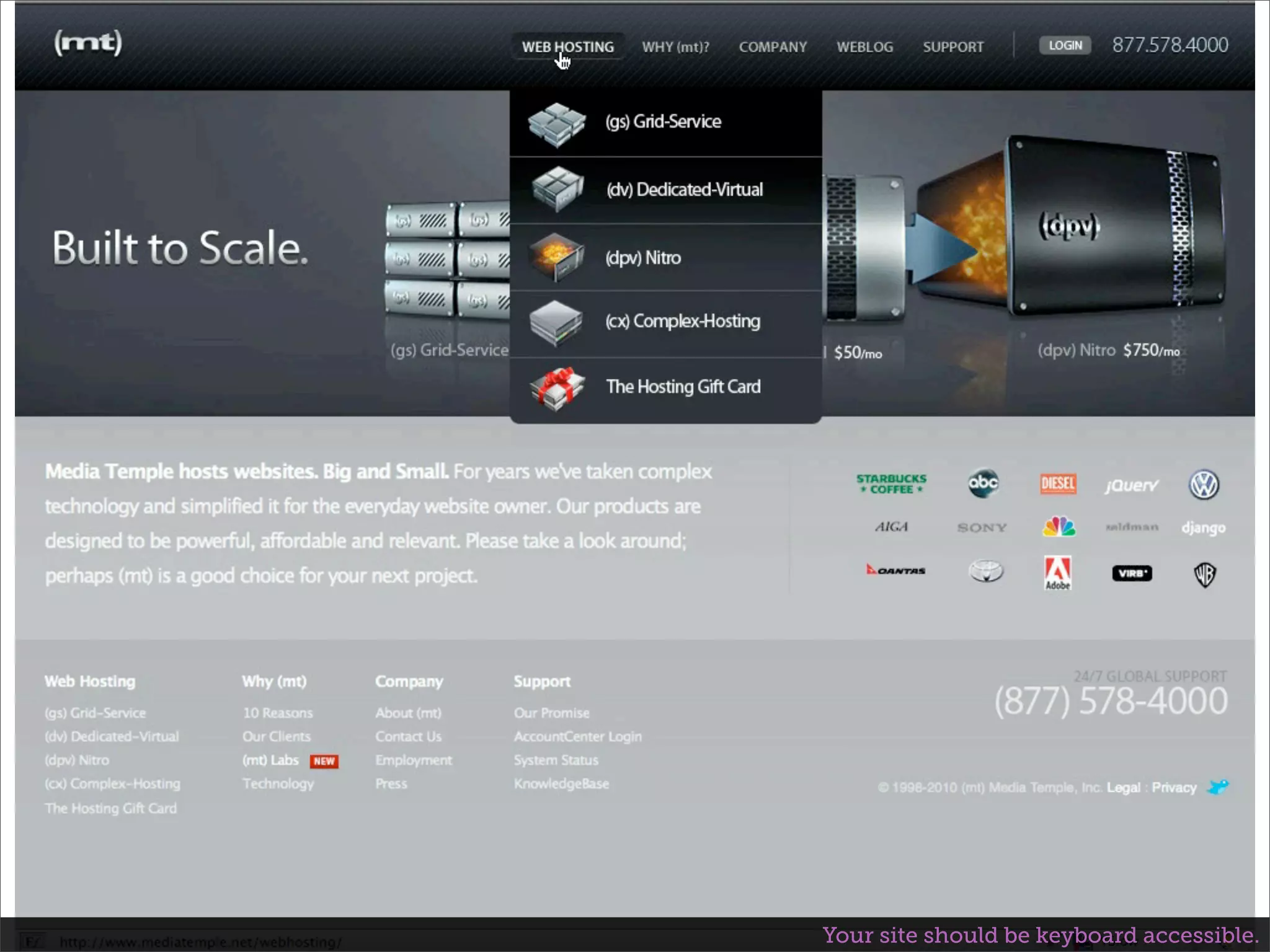1270x952 pixels.
Task: Open the (mt) Labs footer link
Action: [270, 760]
